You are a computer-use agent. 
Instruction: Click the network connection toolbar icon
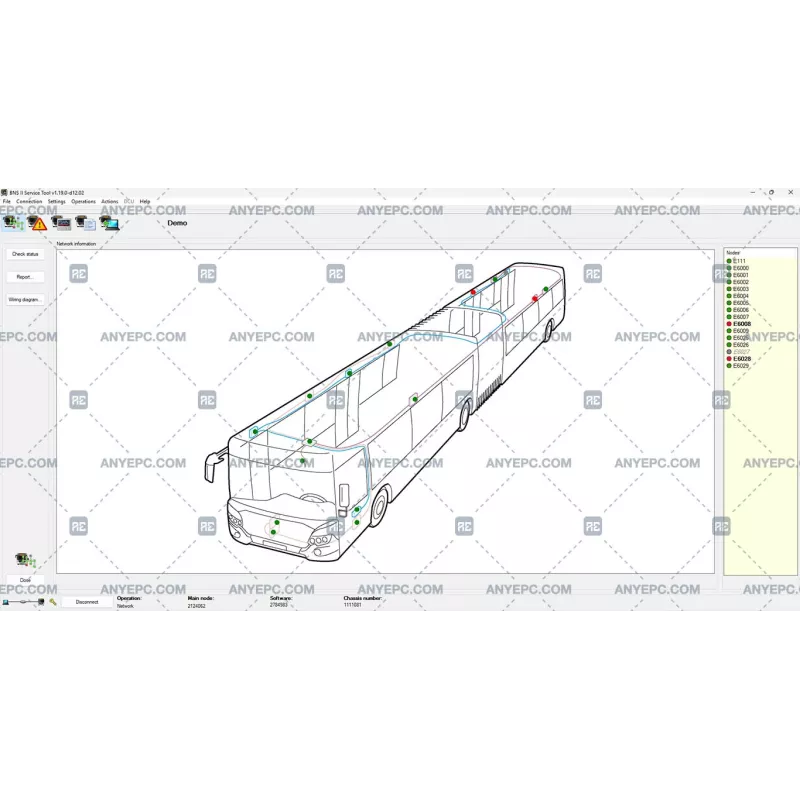(x=12, y=221)
